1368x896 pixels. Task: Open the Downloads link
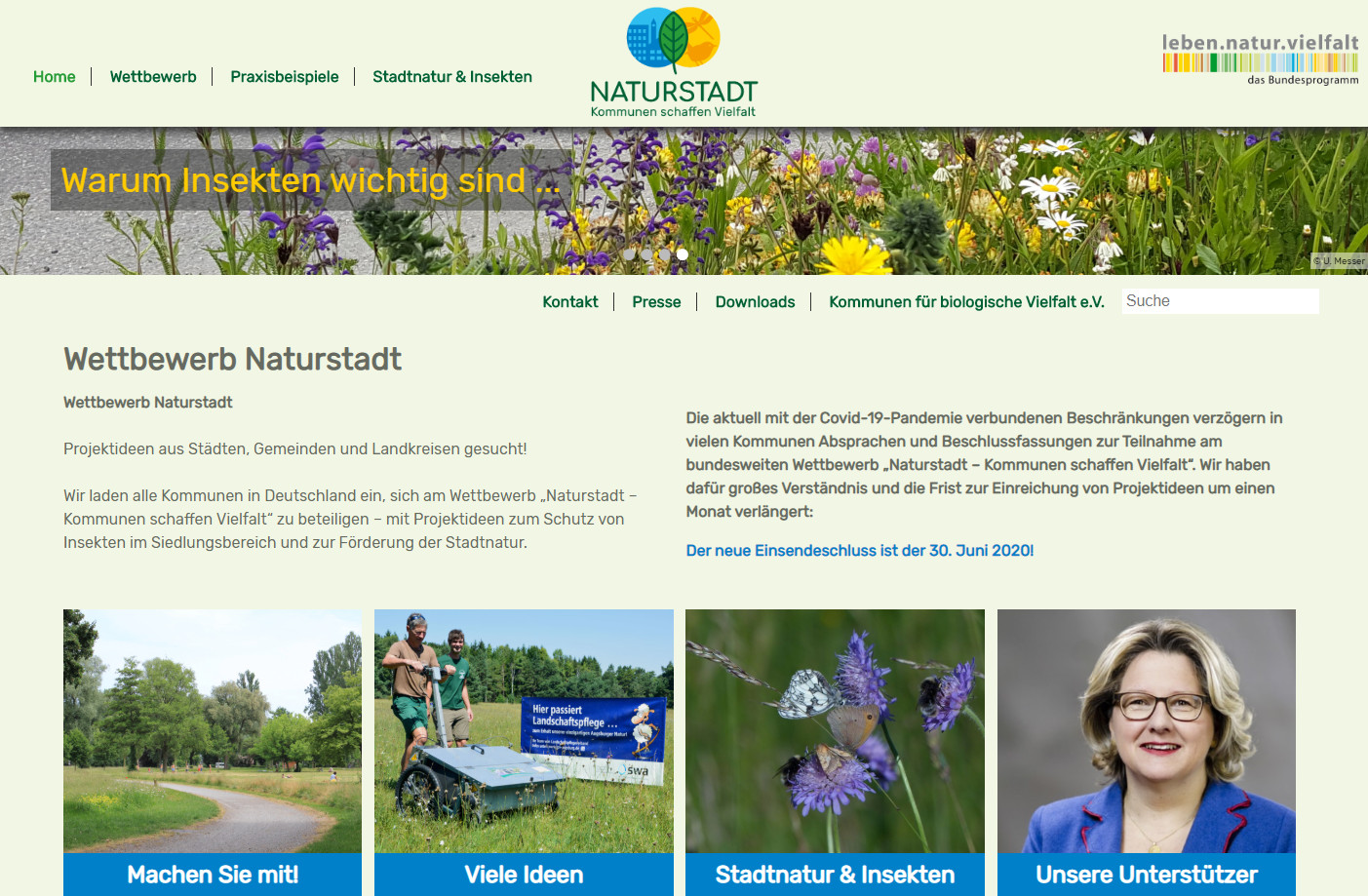click(755, 302)
